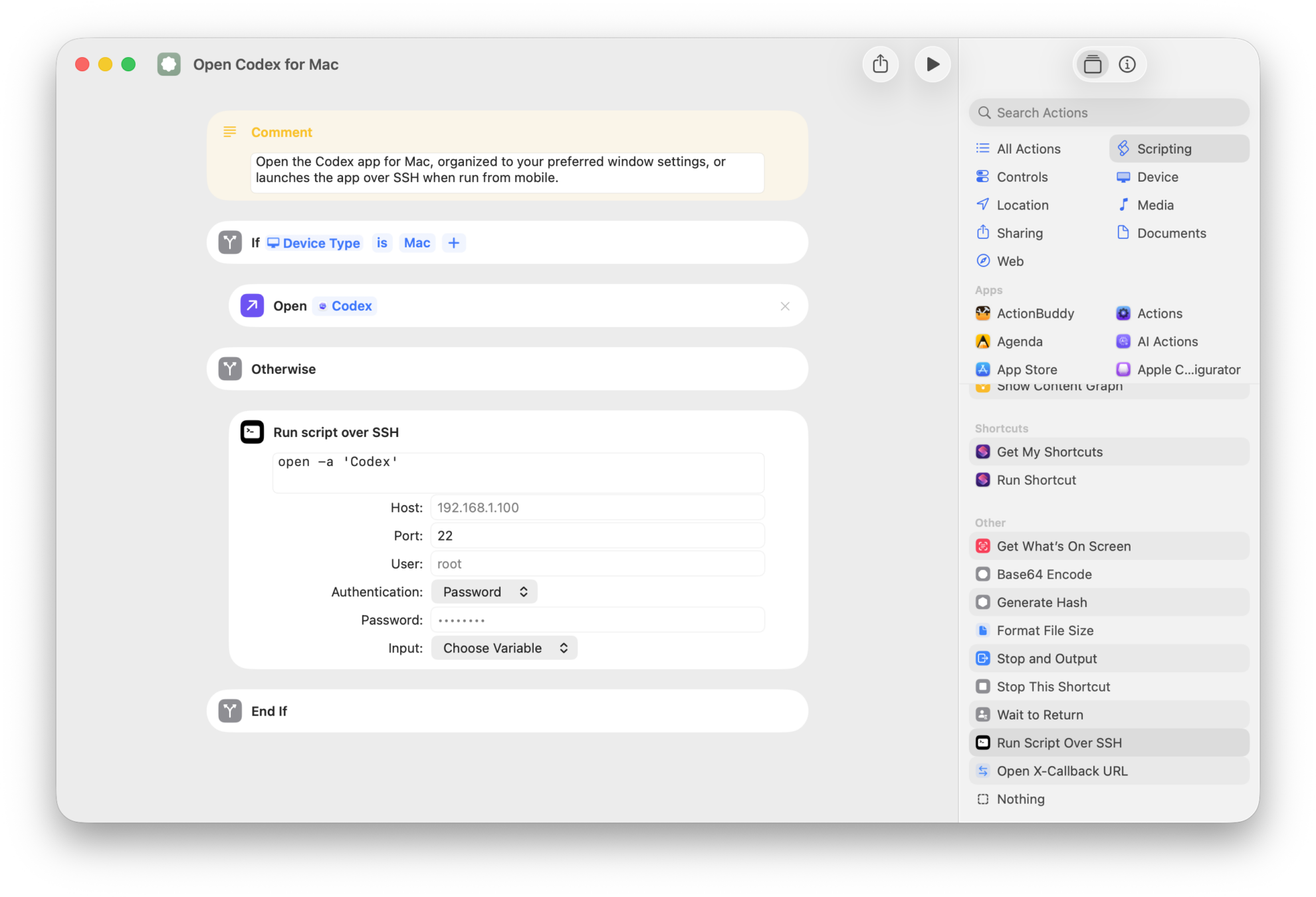Choose a different app than Codex
This screenshot has width=1316, height=897.
pos(344,306)
